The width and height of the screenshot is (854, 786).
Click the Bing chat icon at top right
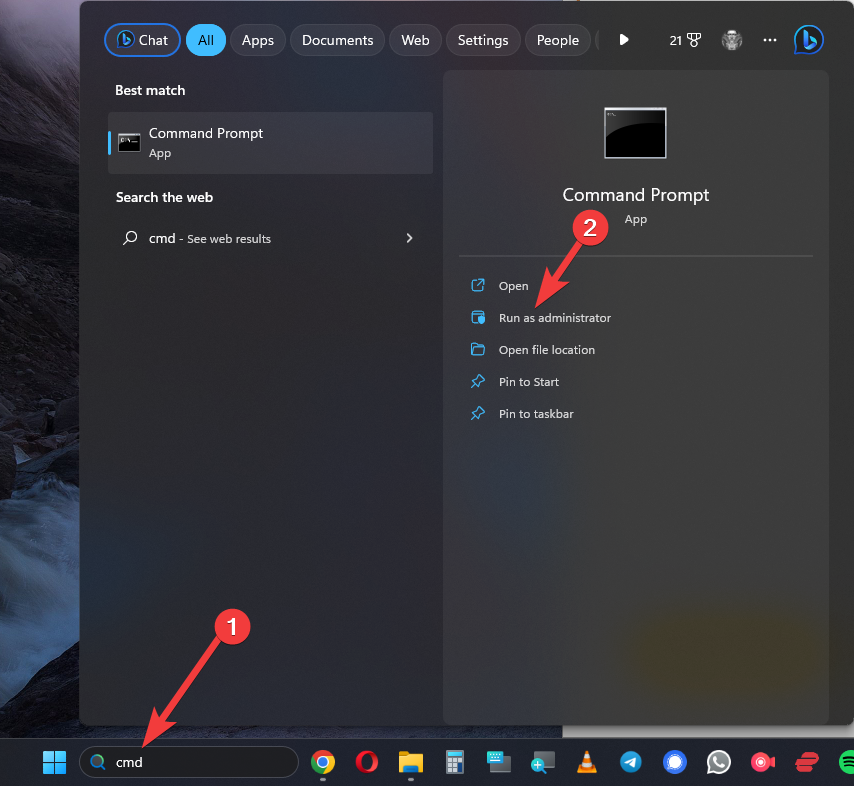808,40
